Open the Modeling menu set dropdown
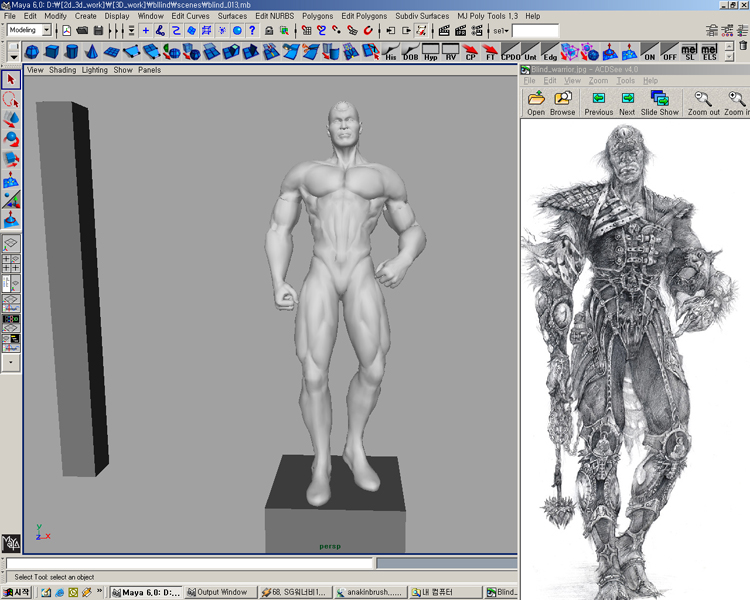 point(46,31)
